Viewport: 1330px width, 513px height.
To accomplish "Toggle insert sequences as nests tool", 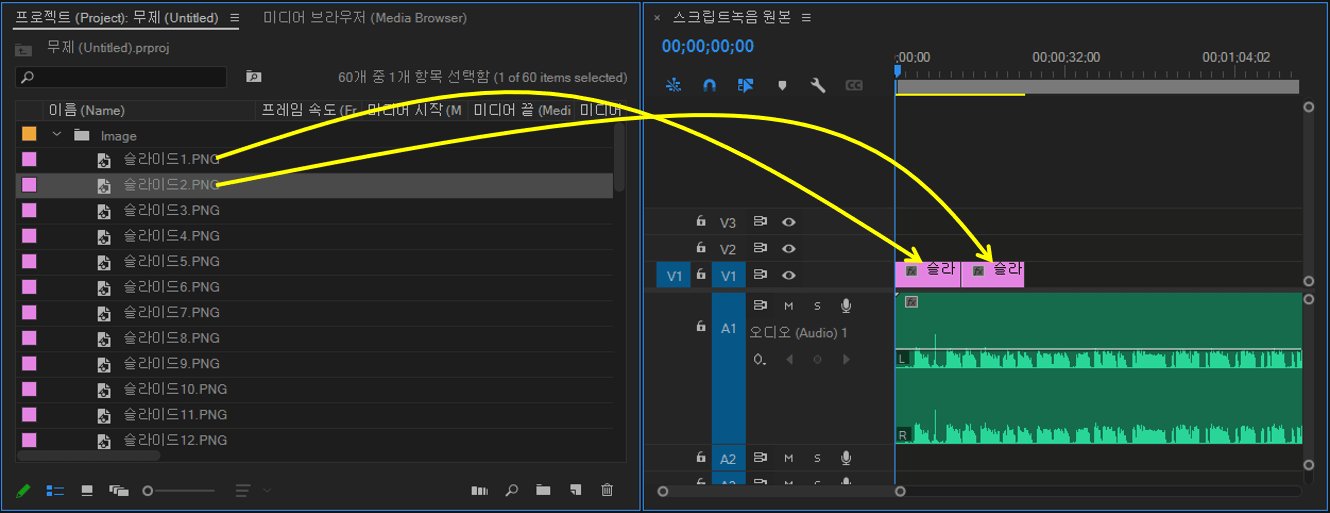I will pyautogui.click(x=673, y=86).
